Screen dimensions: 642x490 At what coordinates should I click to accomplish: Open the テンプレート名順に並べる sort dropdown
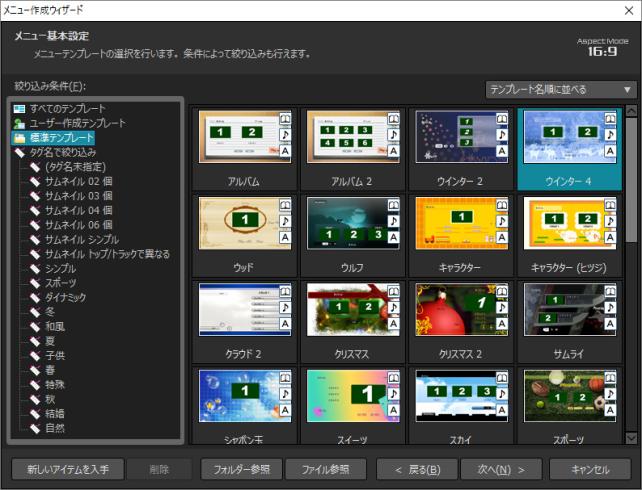coord(560,89)
